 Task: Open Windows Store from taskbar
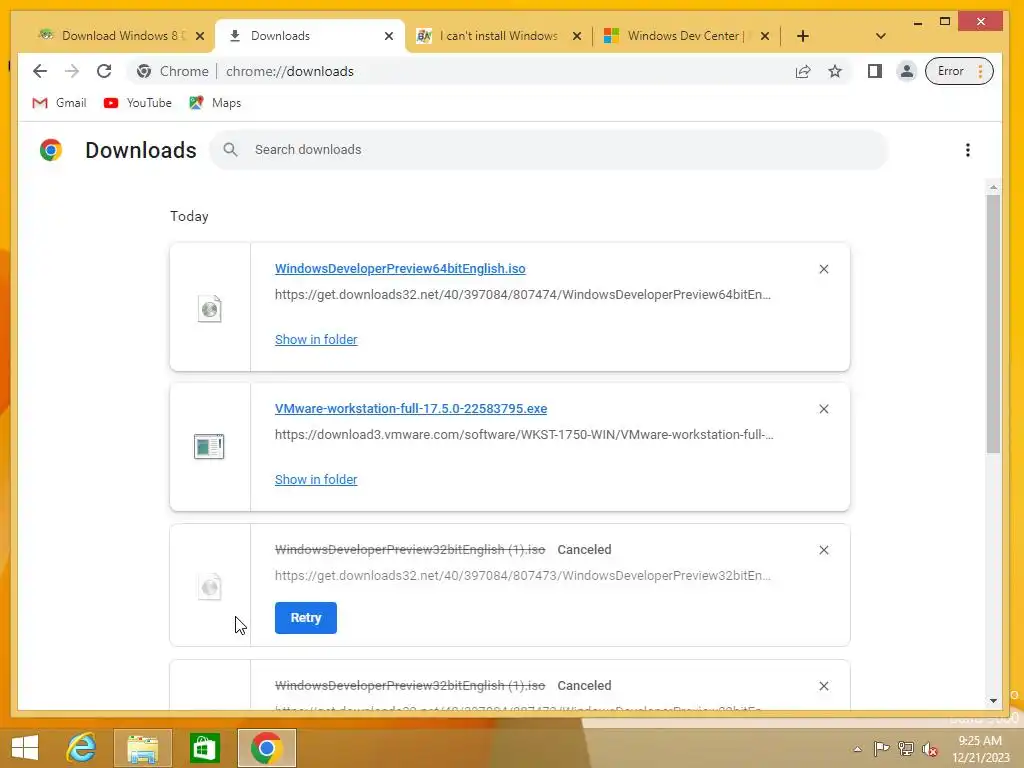click(x=204, y=748)
